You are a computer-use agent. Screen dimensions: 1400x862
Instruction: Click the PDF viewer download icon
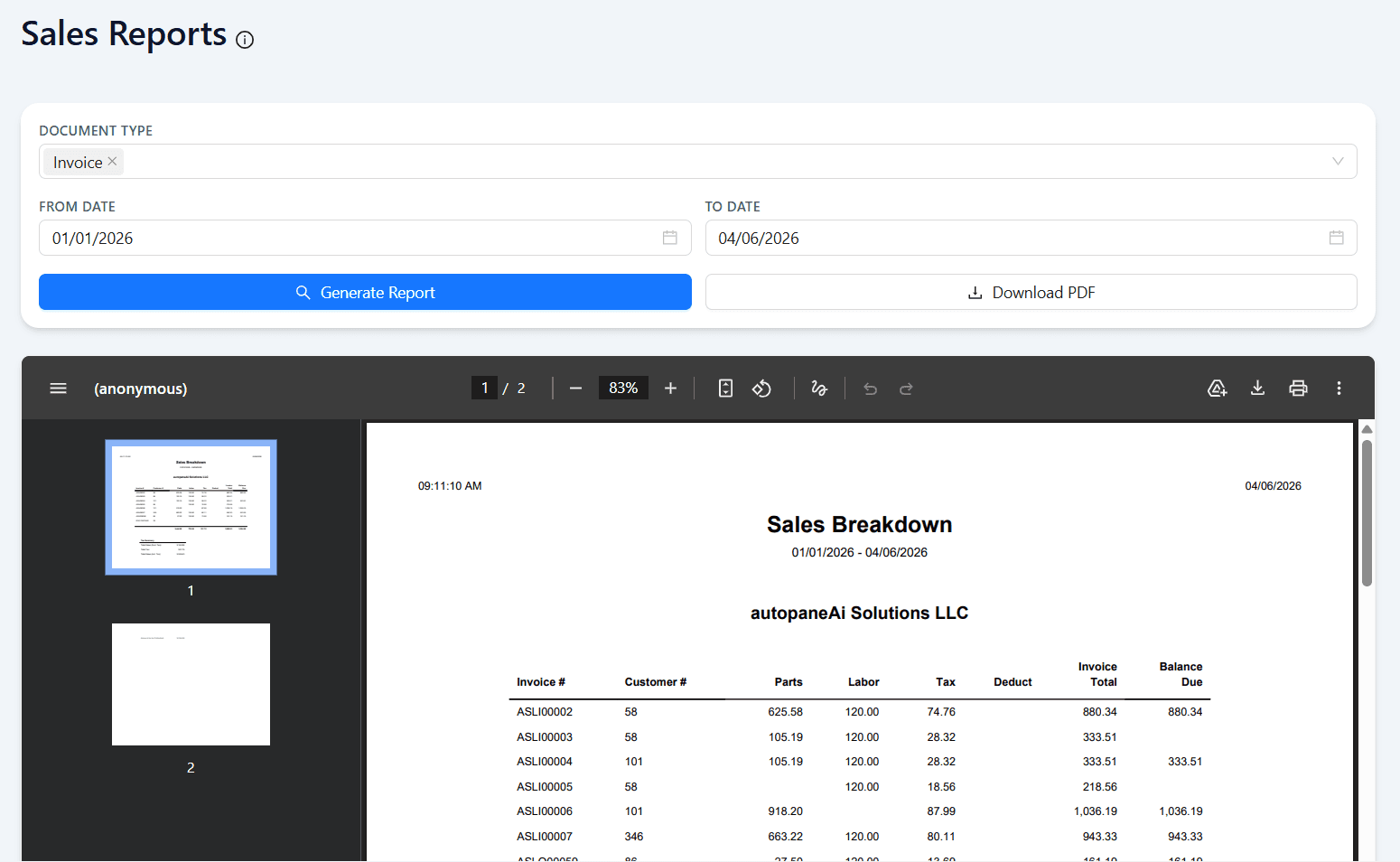[1257, 389]
